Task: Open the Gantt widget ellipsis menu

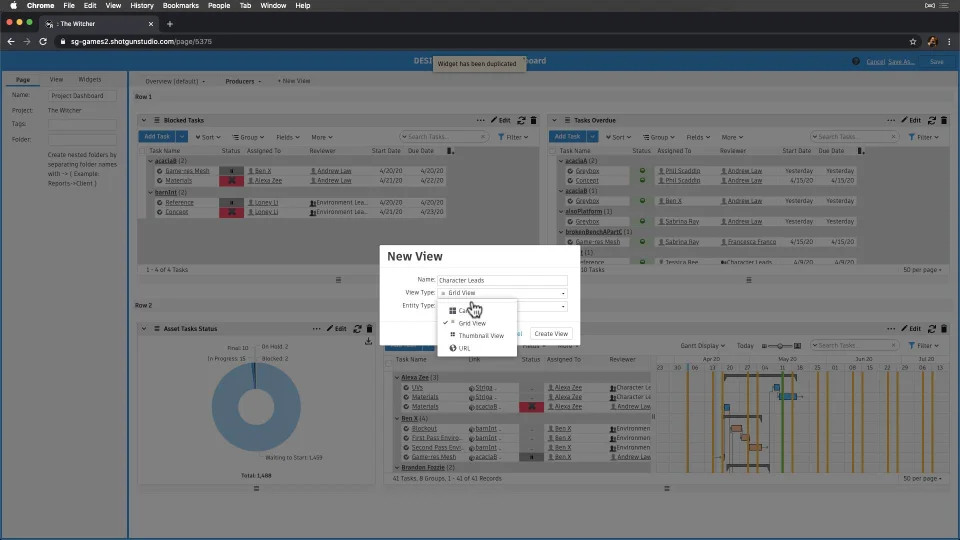Action: point(891,329)
